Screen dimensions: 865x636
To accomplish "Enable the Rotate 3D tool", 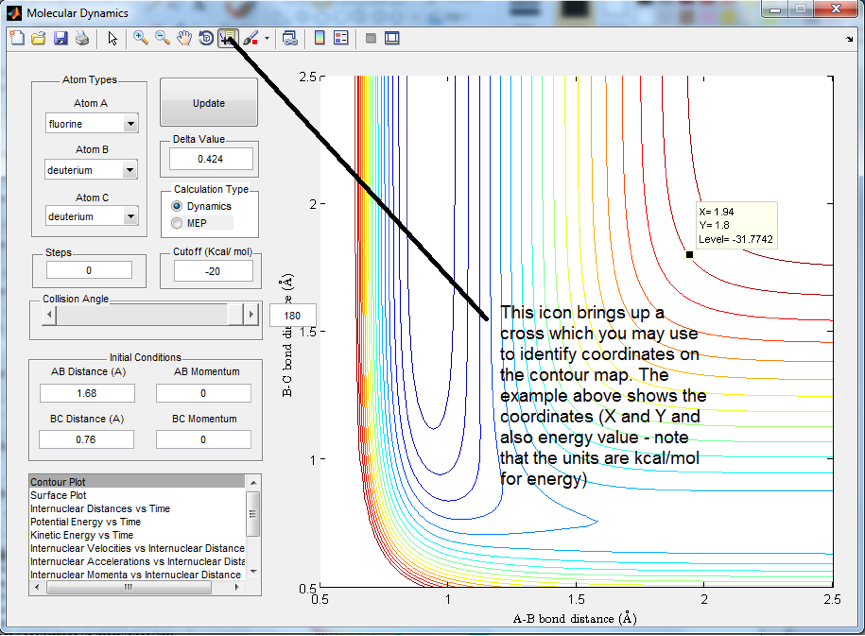I will [206, 38].
